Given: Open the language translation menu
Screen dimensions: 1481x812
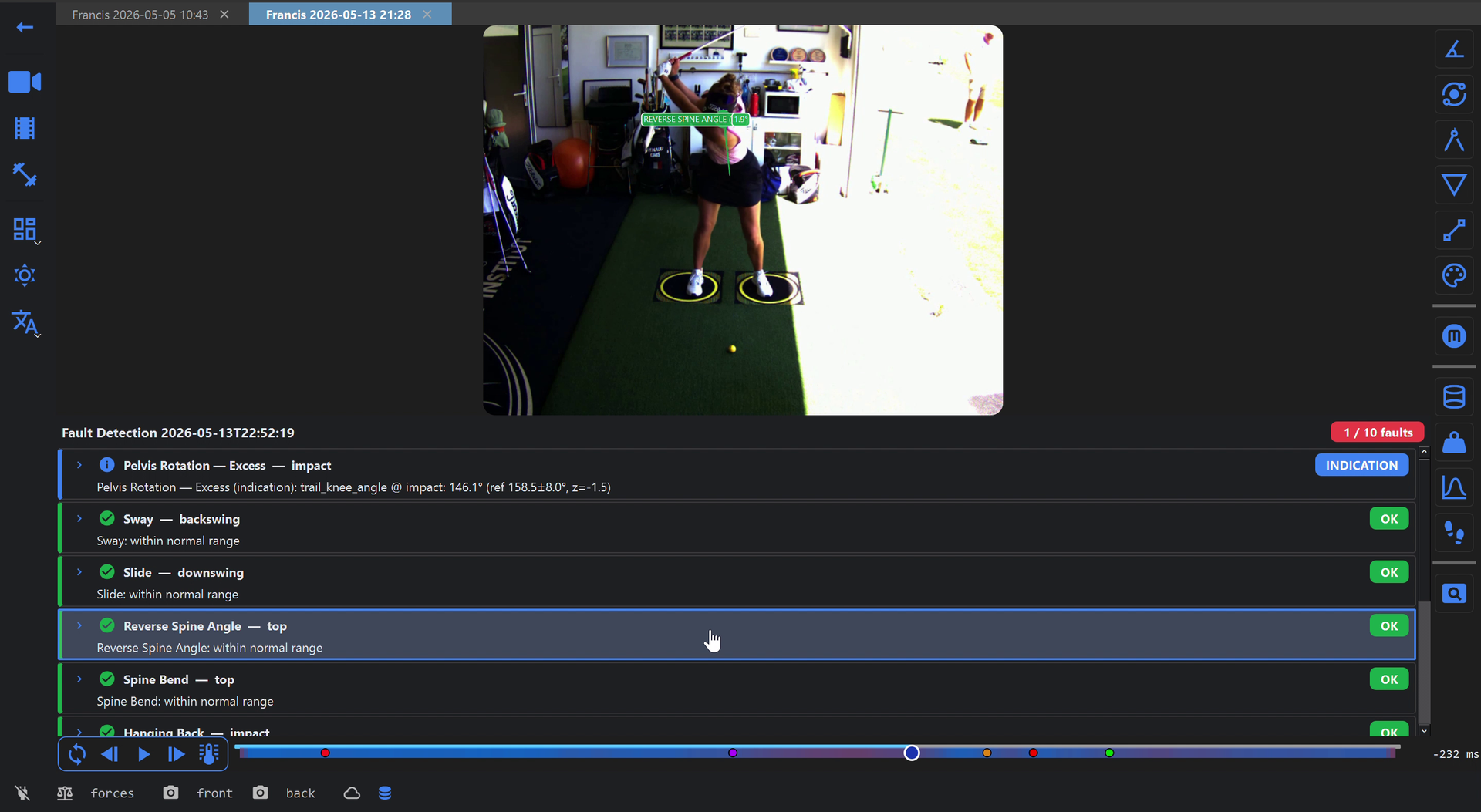Looking at the screenshot, I should tap(25, 322).
